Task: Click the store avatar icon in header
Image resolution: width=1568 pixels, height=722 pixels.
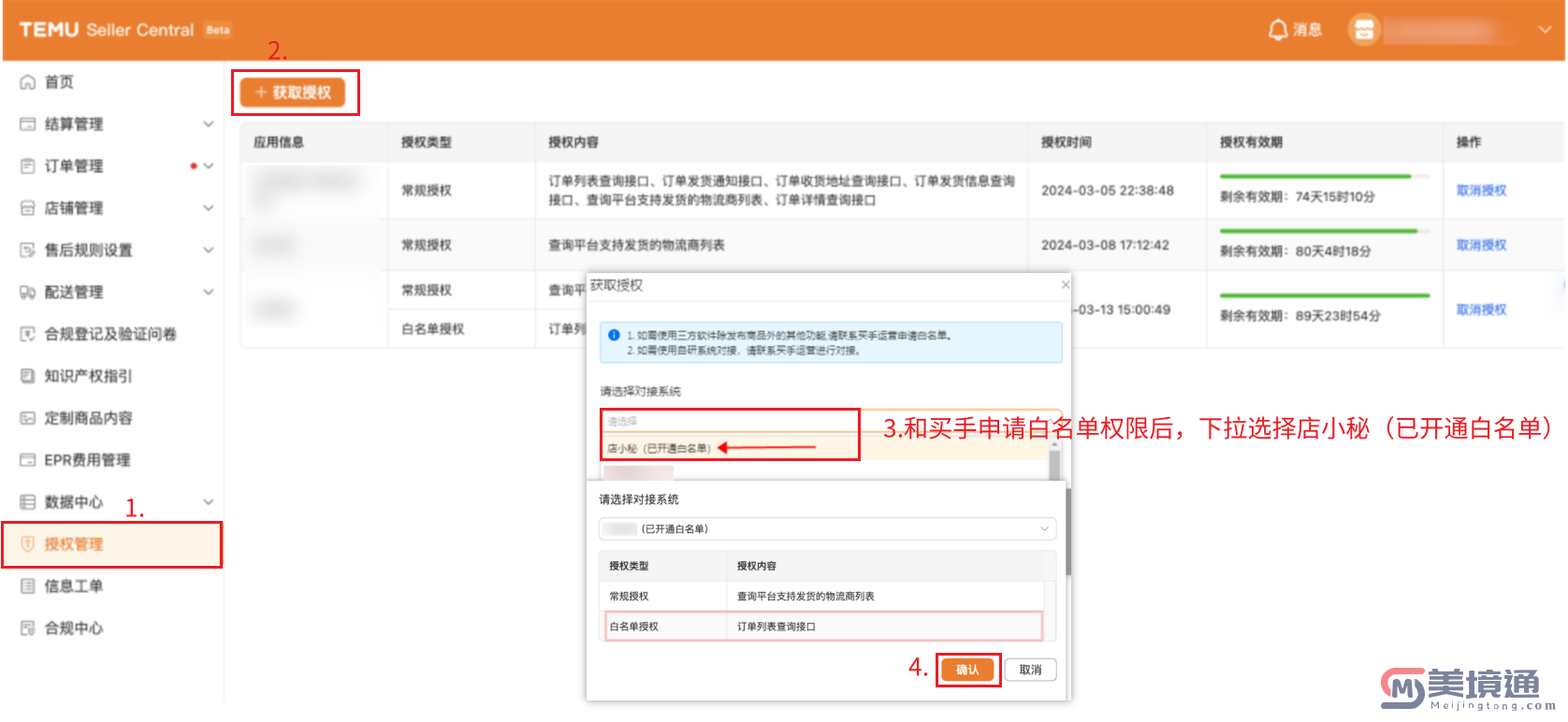Action: pyautogui.click(x=1364, y=30)
